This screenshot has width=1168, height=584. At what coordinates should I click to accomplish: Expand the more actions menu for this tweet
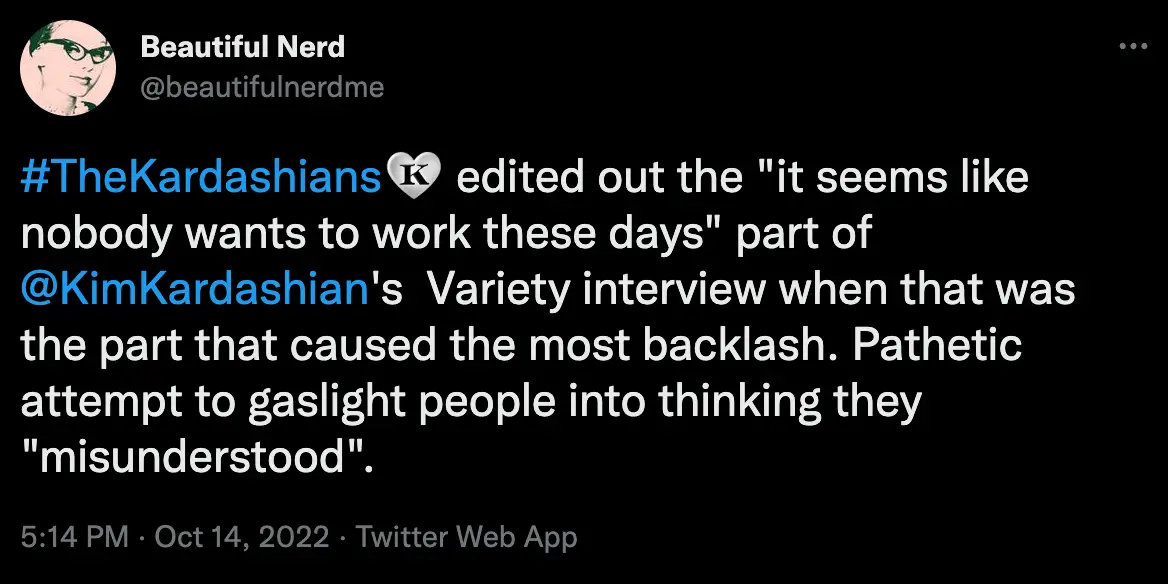(1133, 45)
